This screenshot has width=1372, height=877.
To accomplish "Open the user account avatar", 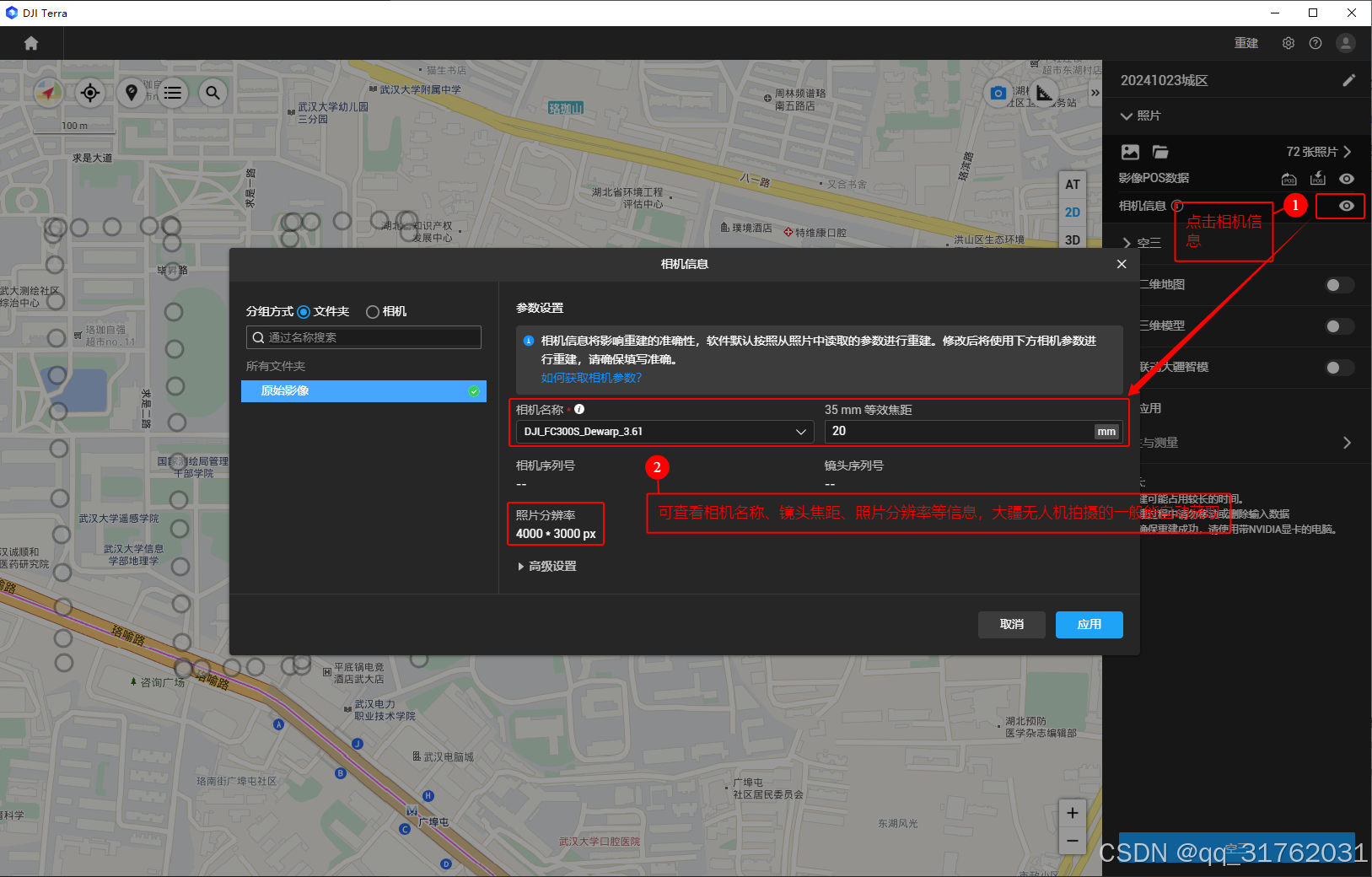I will pyautogui.click(x=1346, y=43).
